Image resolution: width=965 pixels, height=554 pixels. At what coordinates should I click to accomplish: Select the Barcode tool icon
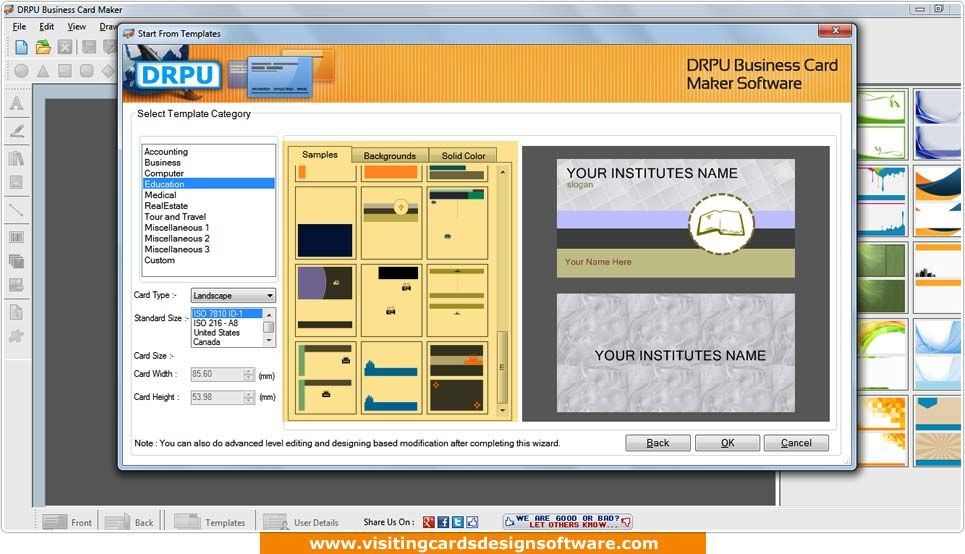pos(17,237)
